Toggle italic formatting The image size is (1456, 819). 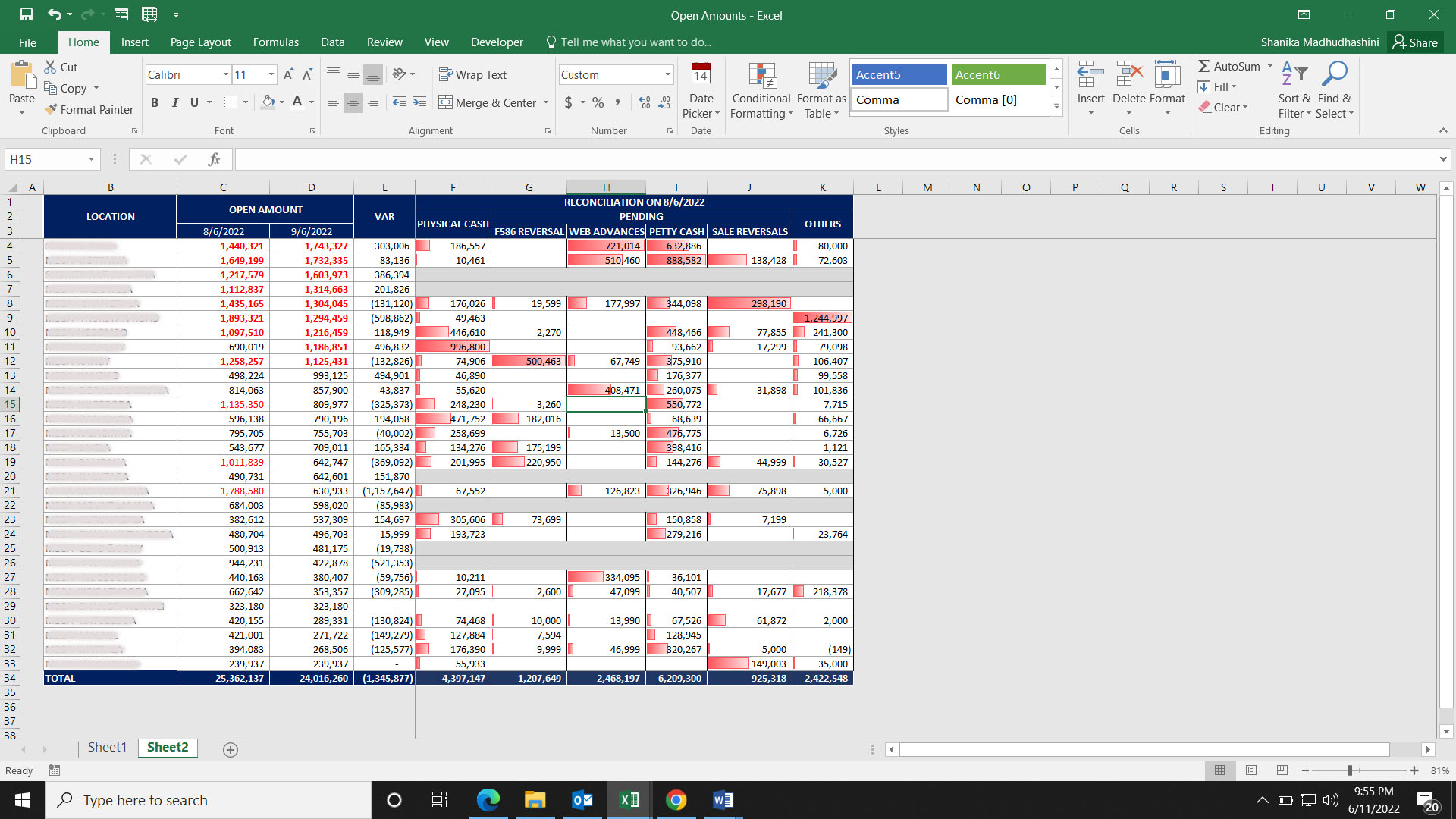click(175, 102)
